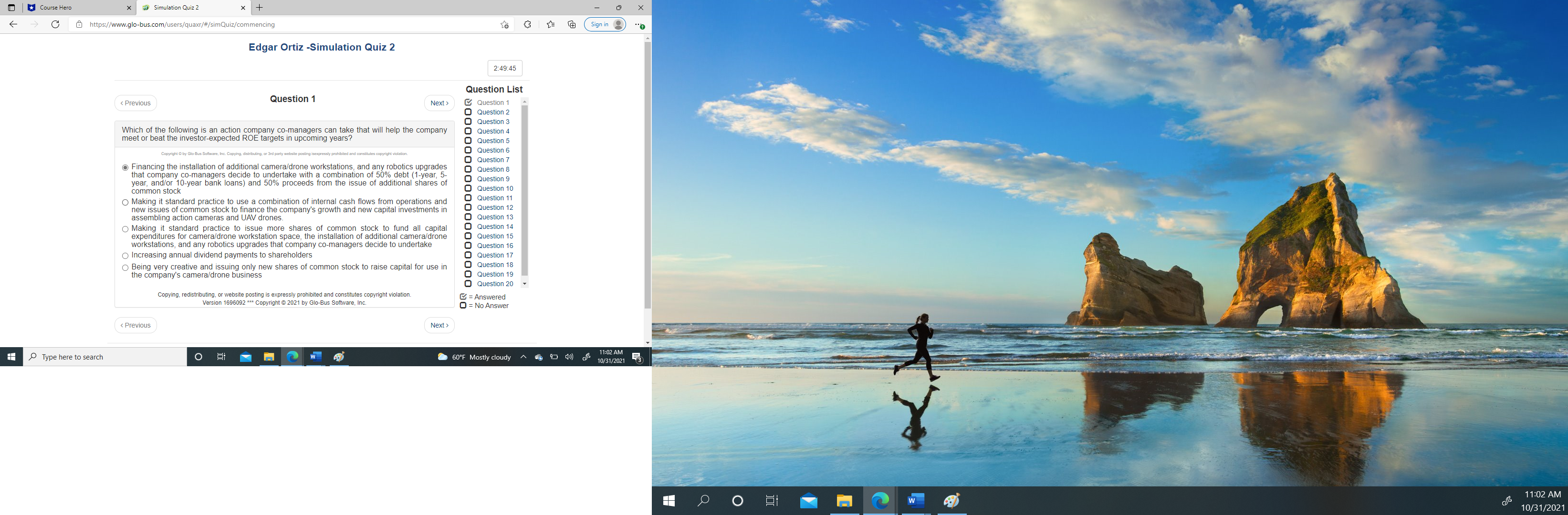Open the browser Extensions icon
Image resolution: width=1568 pixels, height=515 pixels.
click(526, 24)
